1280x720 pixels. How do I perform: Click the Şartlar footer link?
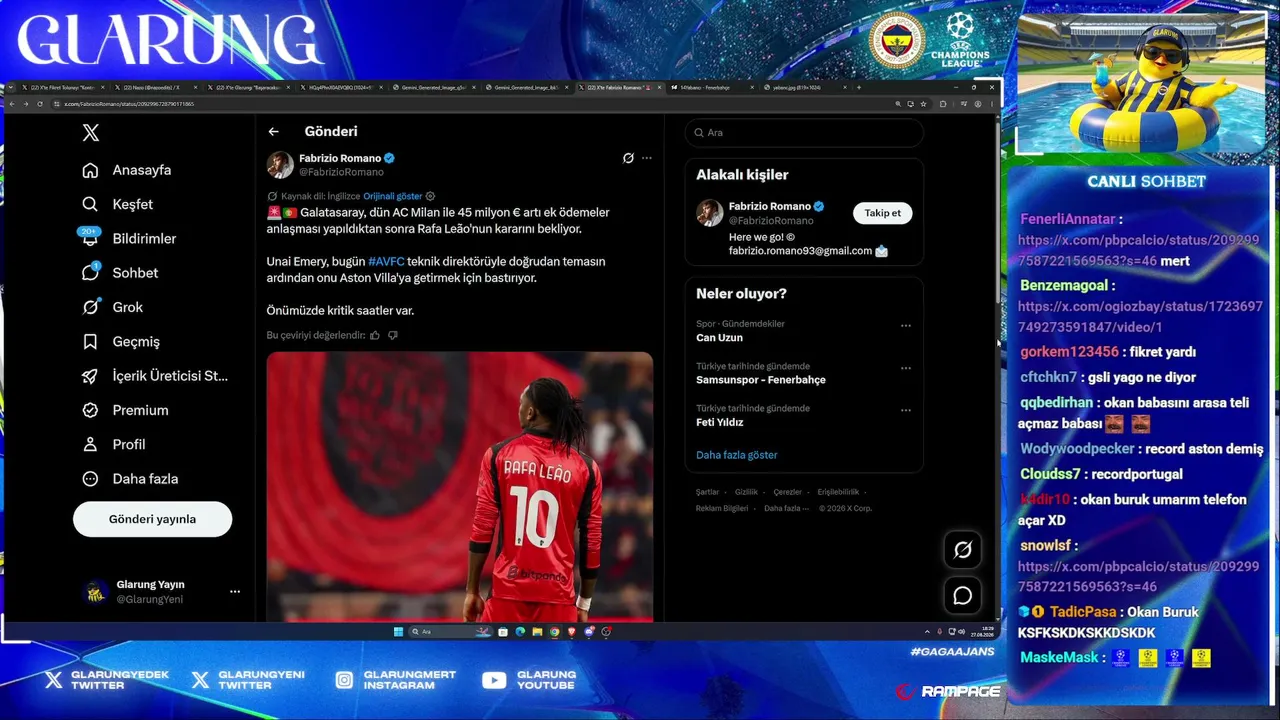[707, 492]
